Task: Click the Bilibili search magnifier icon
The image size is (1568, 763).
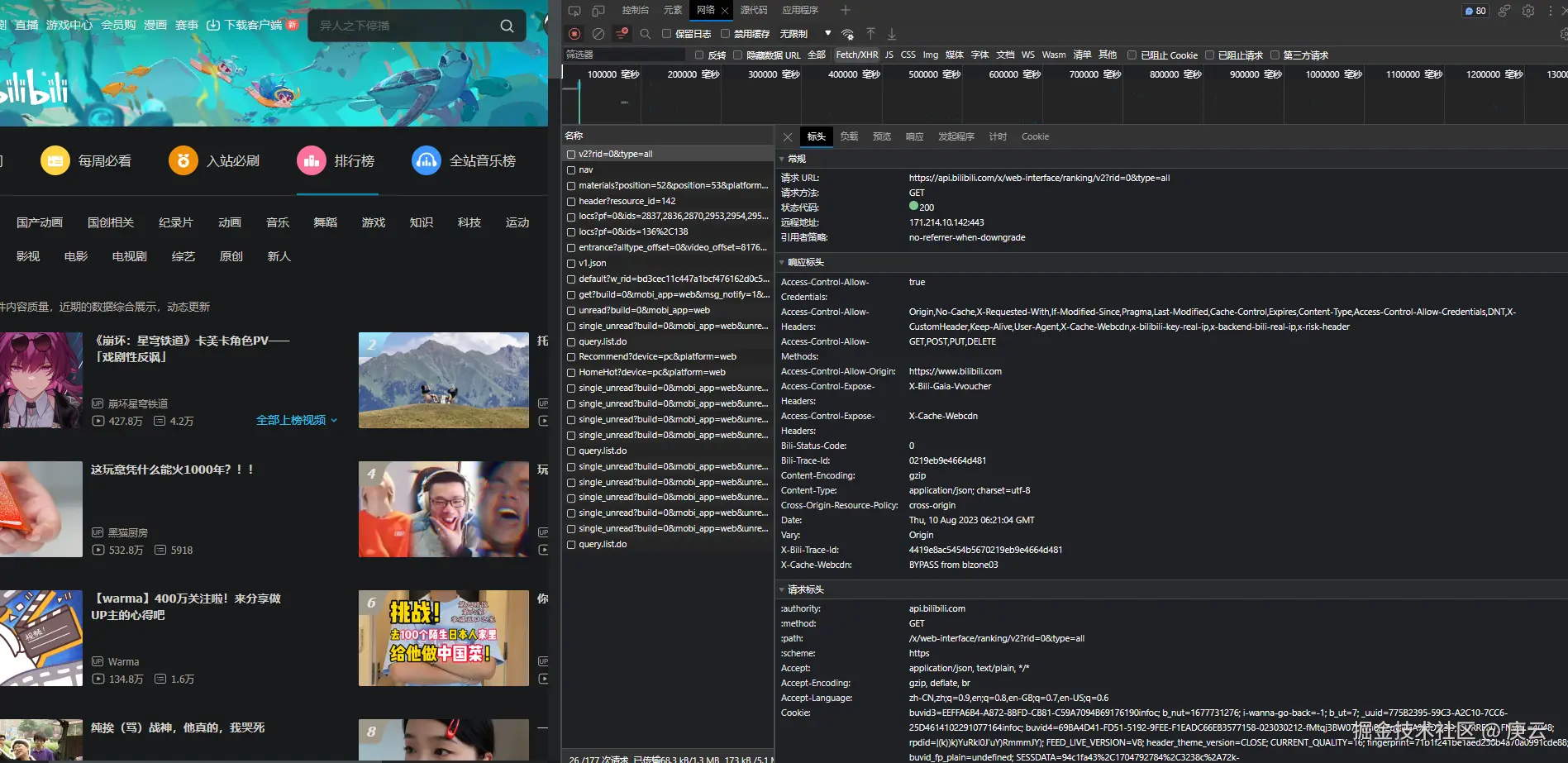Action: click(507, 26)
